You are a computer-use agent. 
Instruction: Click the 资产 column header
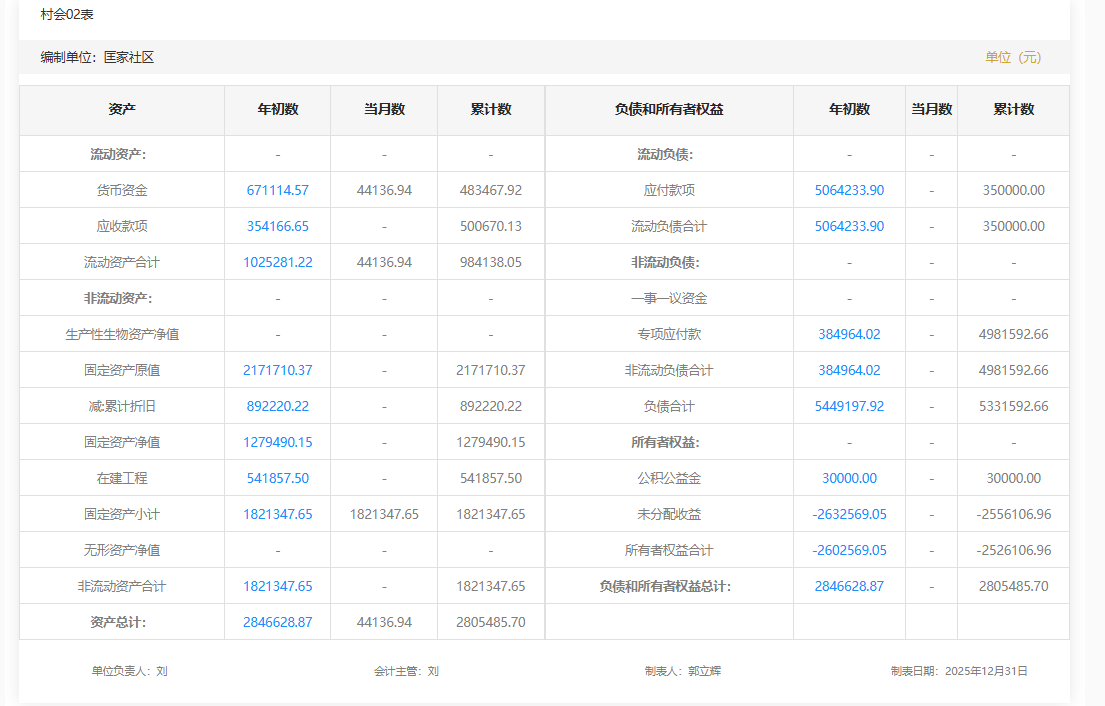point(122,109)
